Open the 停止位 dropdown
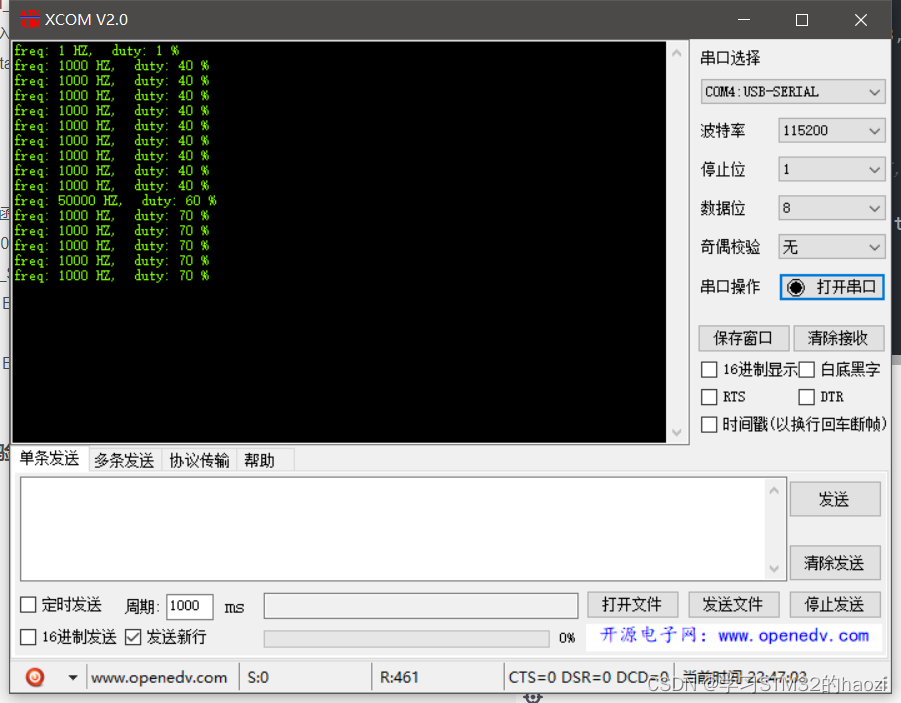 [831, 170]
